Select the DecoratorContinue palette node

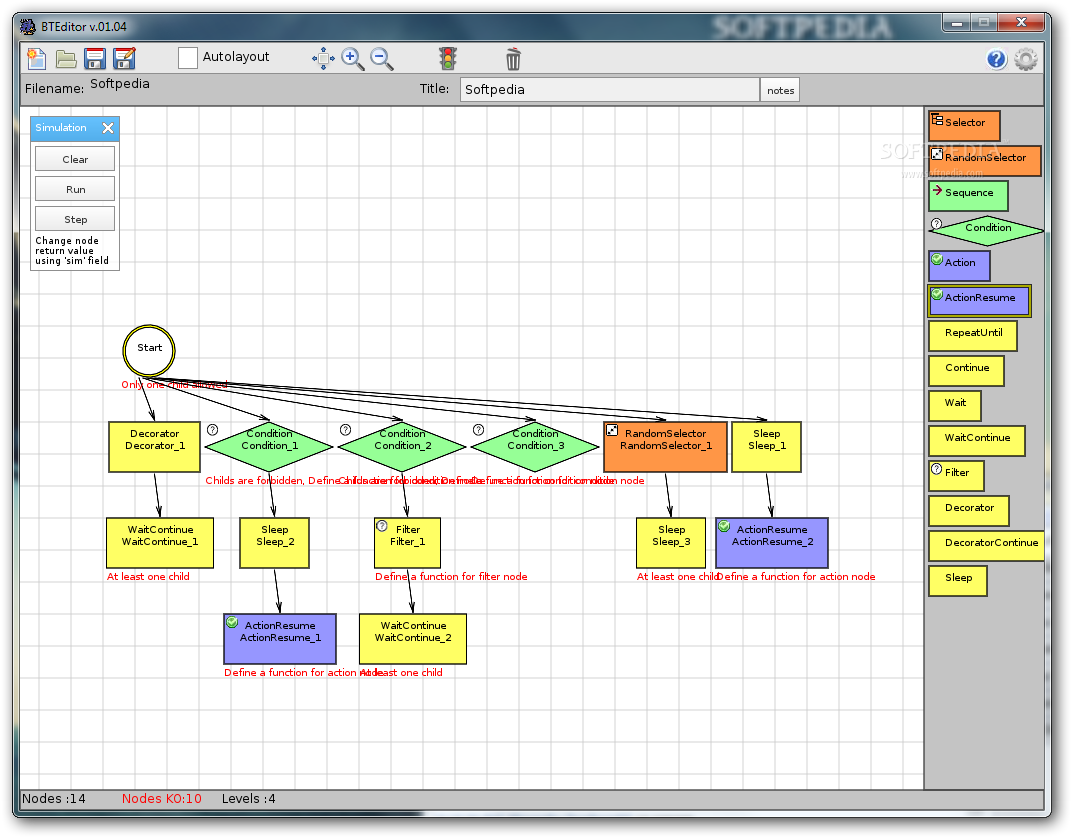click(x=987, y=545)
